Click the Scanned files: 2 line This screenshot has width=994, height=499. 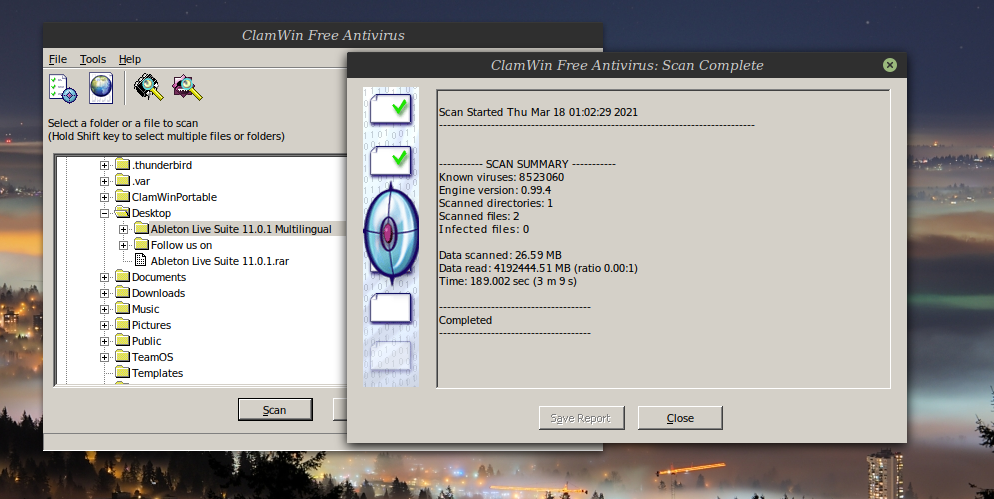click(x=479, y=216)
